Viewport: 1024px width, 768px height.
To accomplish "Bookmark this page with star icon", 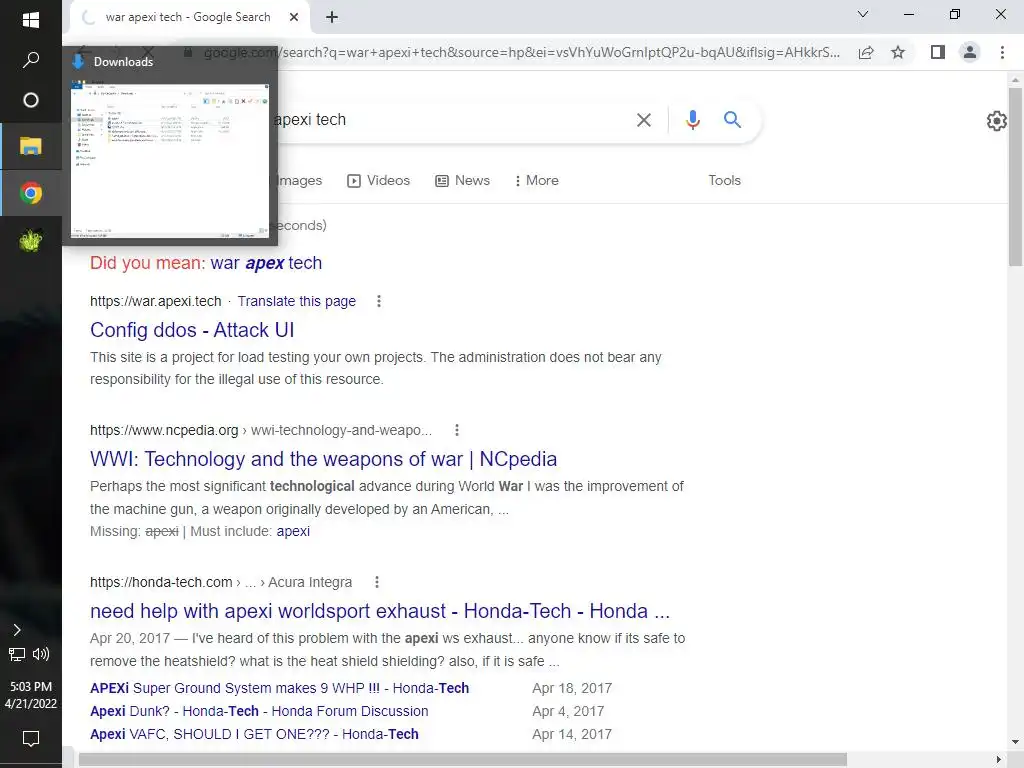I will [x=898, y=52].
